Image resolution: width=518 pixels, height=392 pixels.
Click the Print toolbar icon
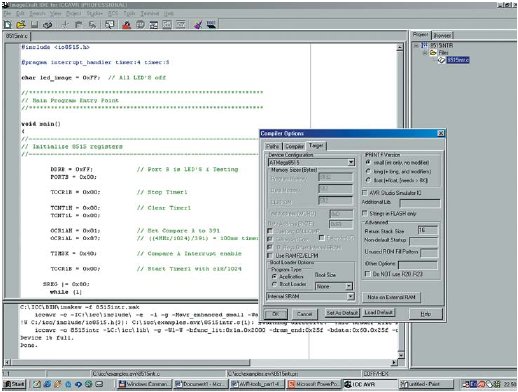(x=48, y=24)
